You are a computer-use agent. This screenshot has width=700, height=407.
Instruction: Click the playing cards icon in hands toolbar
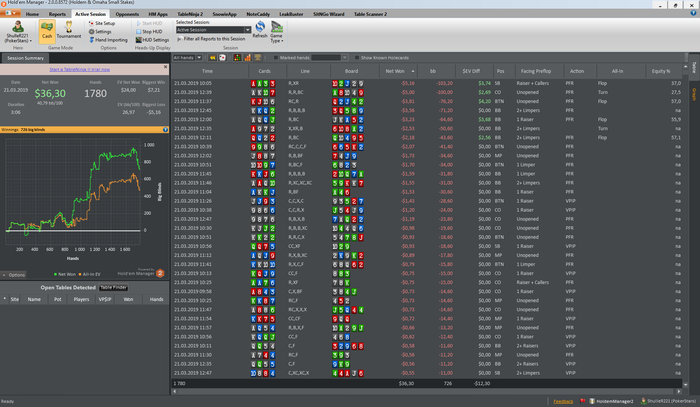222,58
